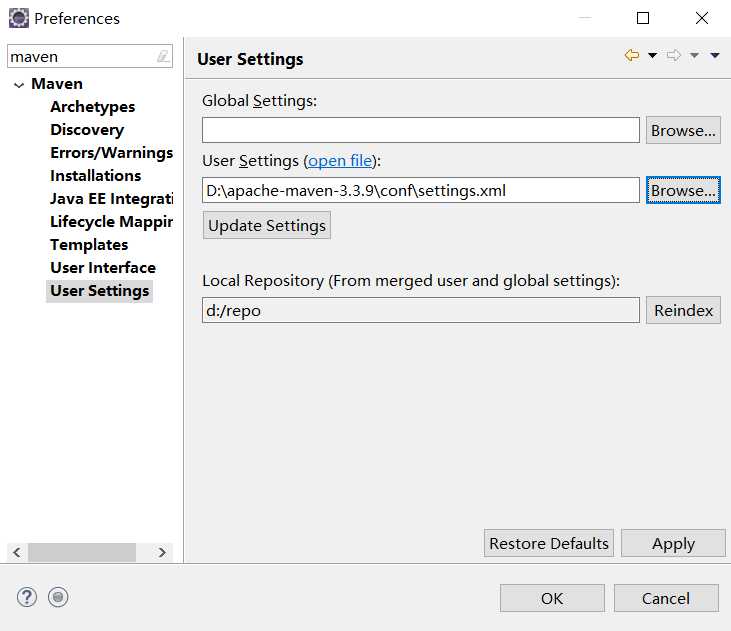Close the Preferences window
This screenshot has width=731, height=631.
702,18
